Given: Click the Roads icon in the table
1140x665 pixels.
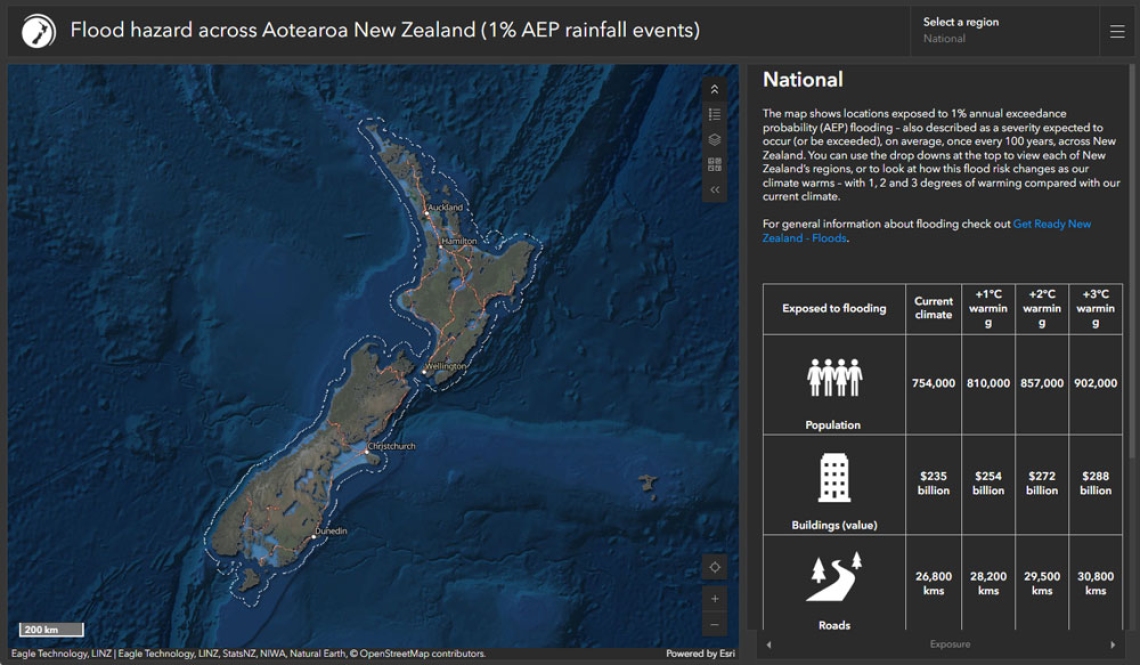Looking at the screenshot, I should 833,577.
